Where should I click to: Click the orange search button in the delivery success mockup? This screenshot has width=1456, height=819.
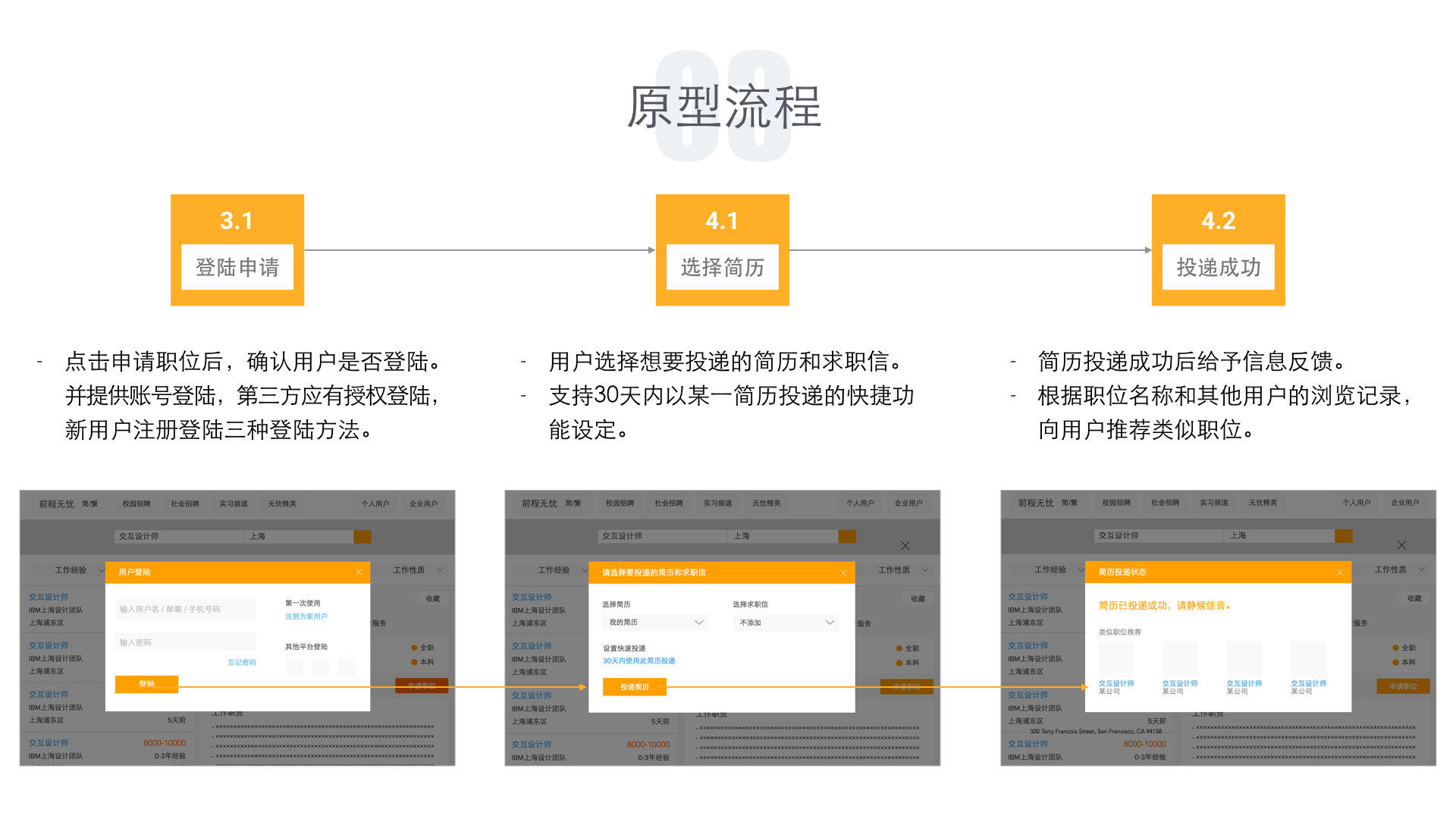click(x=1344, y=535)
